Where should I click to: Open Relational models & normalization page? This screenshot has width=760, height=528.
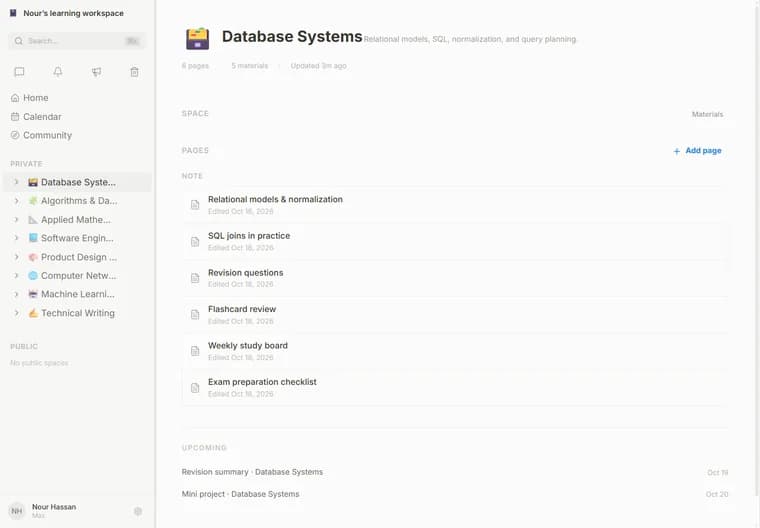pos(456,205)
